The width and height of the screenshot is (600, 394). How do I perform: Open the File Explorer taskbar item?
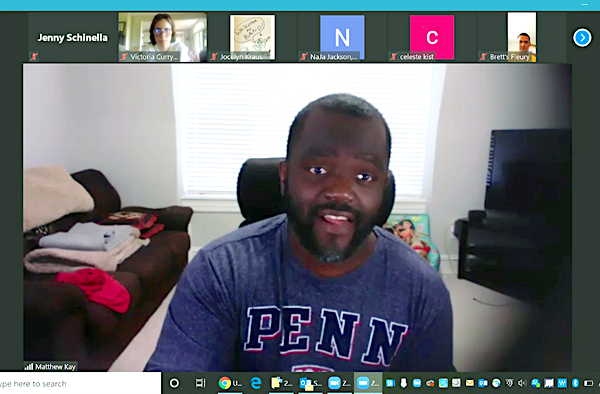(x=282, y=383)
